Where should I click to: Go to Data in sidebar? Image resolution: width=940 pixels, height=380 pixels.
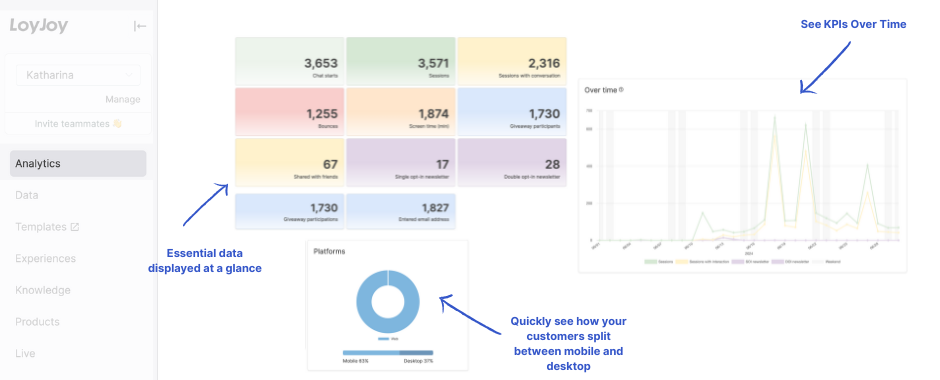27,195
